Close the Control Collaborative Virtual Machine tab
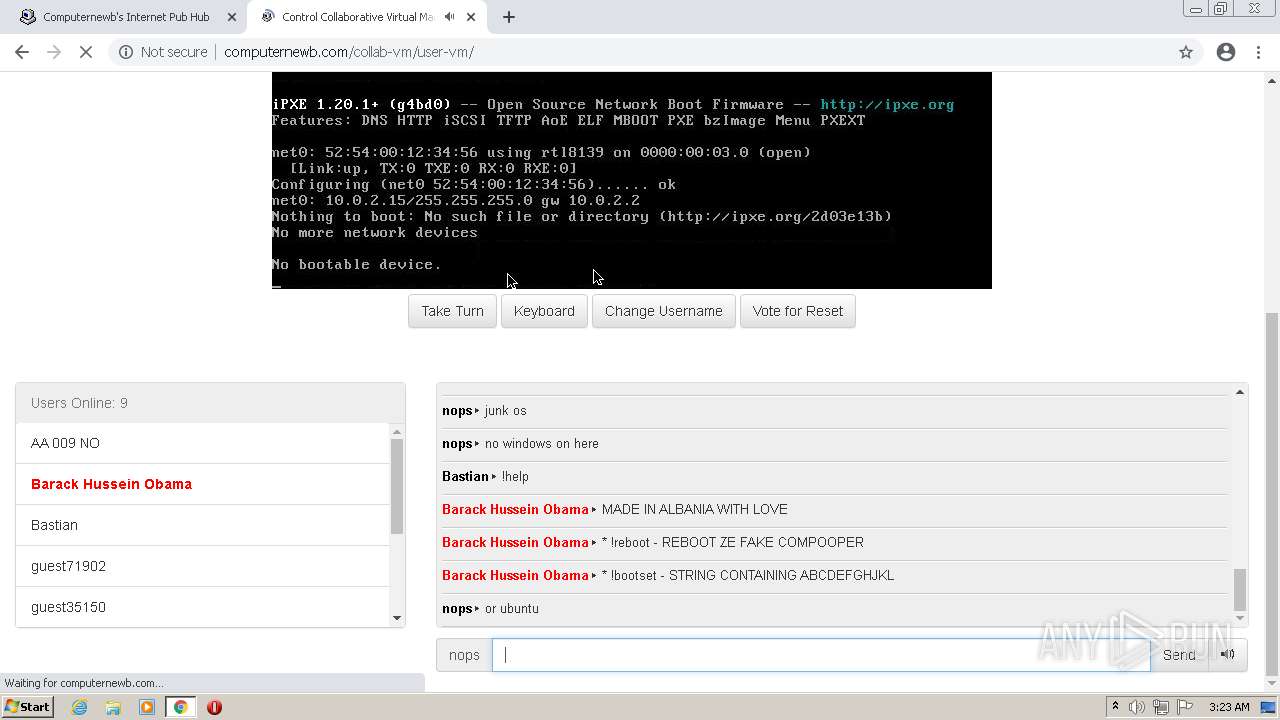Screen dimensions: 1280x720 coord(471,17)
